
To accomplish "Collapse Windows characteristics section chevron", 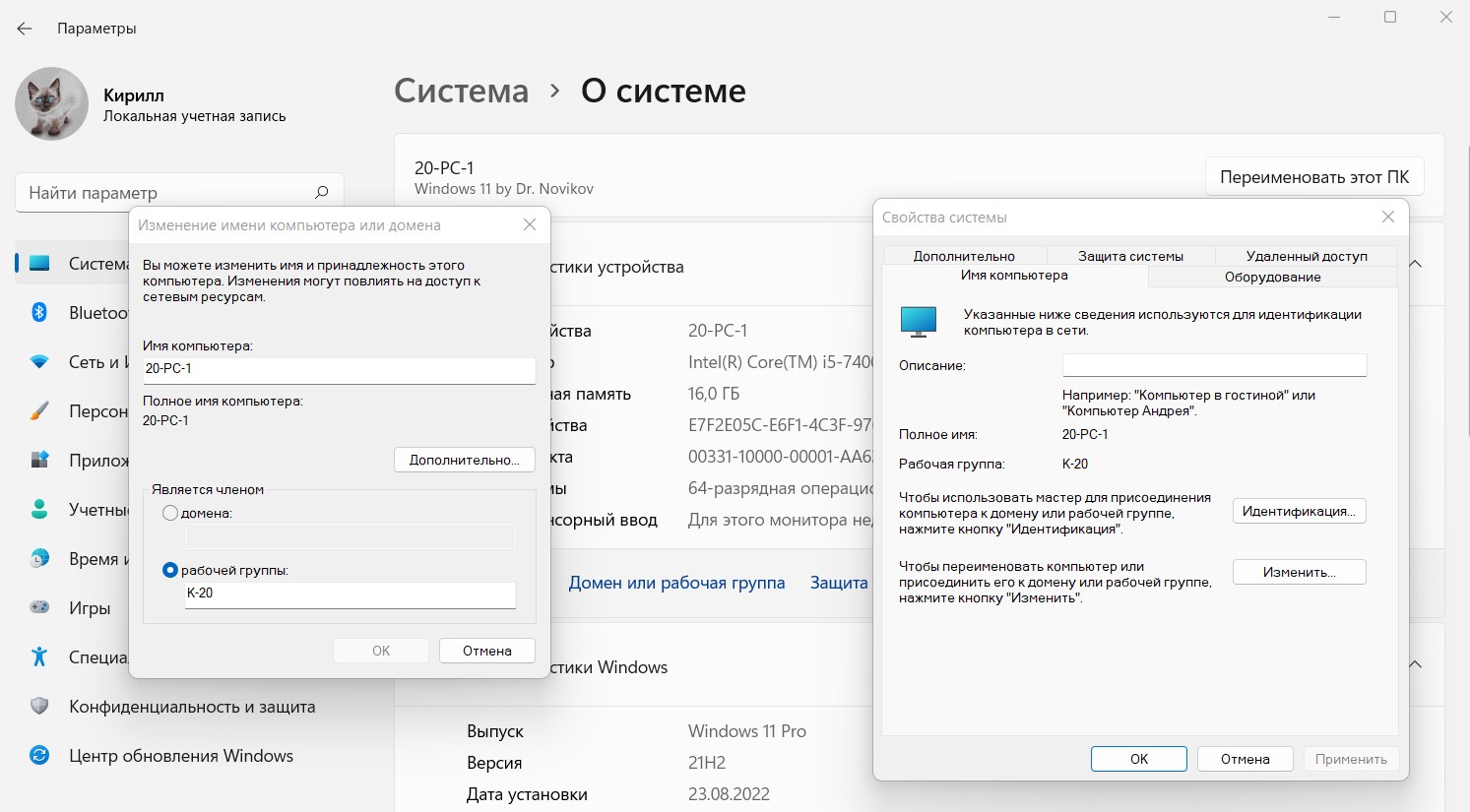I will tap(1415, 664).
